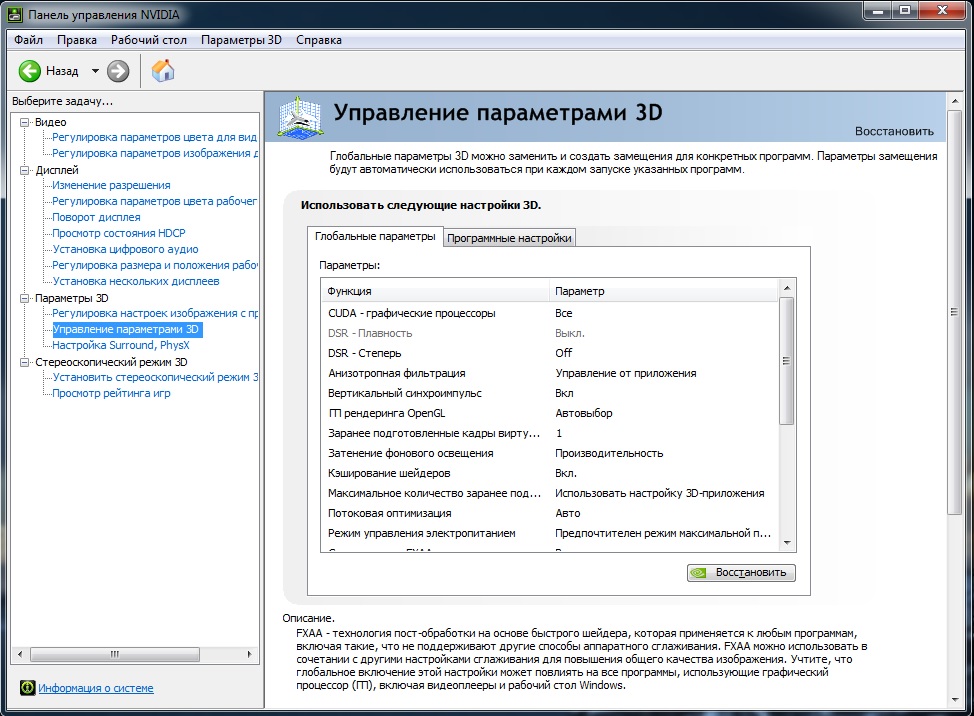The image size is (974, 716).
Task: Click the 3D settings header icon
Action: [300, 116]
